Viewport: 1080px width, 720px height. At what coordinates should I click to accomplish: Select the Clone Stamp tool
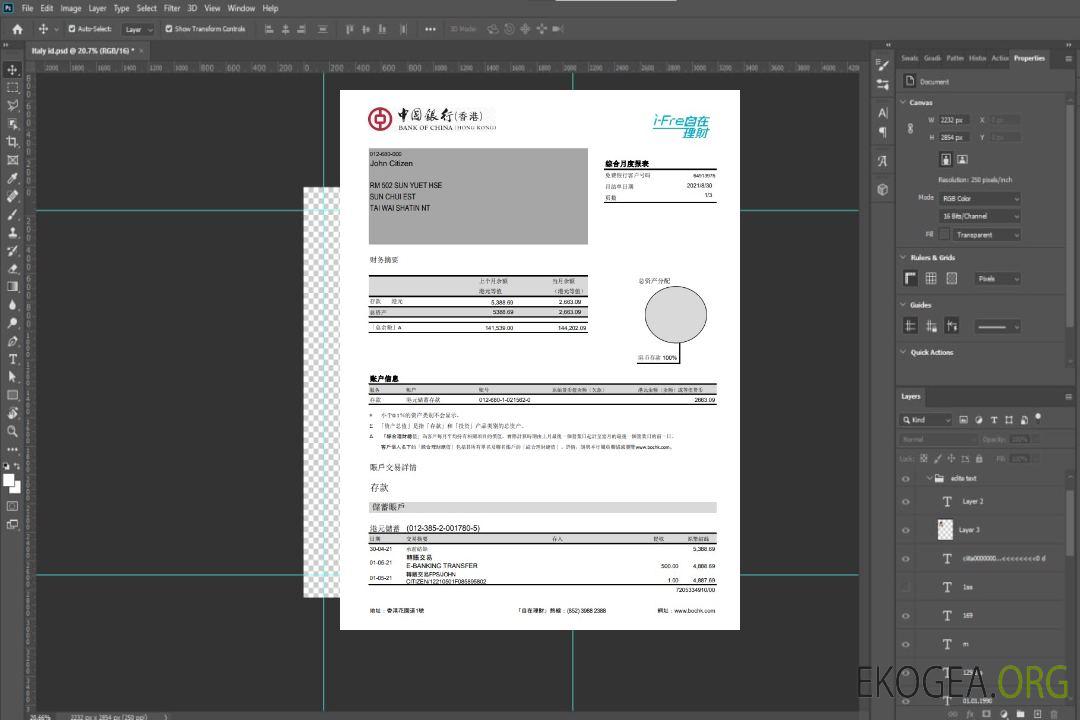[12, 232]
